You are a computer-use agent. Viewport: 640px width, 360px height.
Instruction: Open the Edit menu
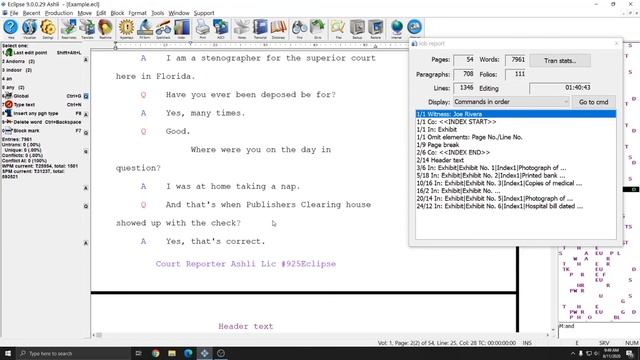tap(101, 13)
